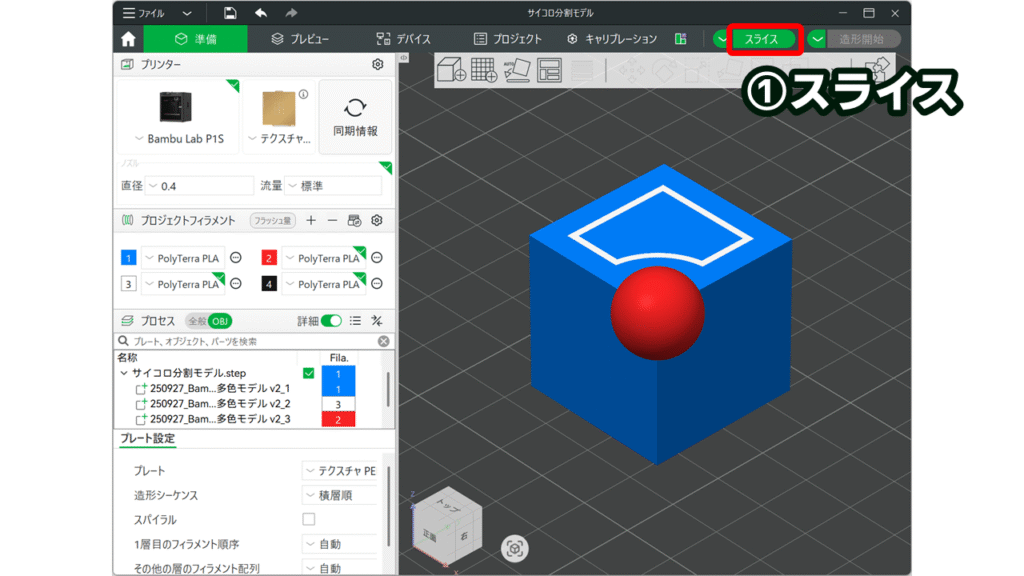The image size is (1024, 576).
Task: Click the スライス slice button
Action: coord(762,39)
